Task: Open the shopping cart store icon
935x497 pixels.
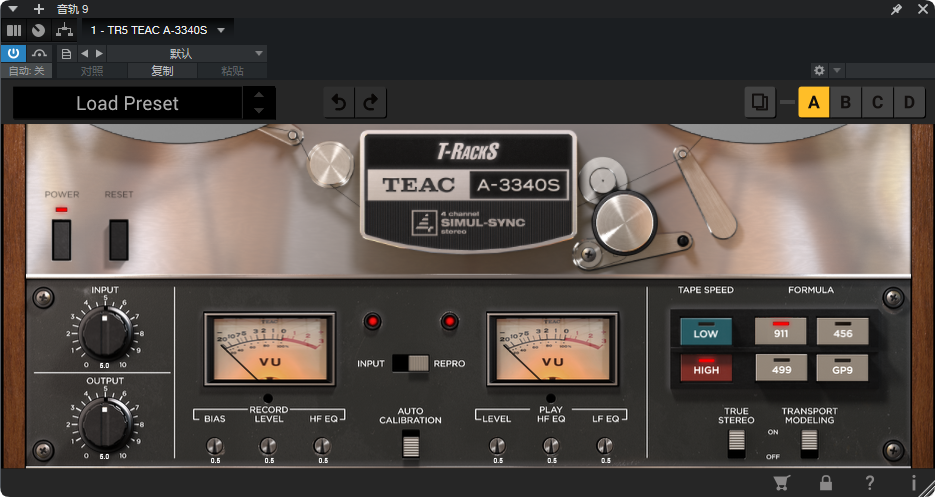Action: tap(781, 482)
